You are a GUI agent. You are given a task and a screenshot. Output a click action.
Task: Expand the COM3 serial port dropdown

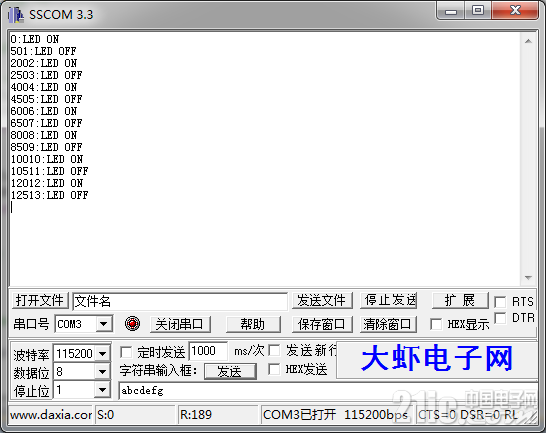(x=103, y=324)
